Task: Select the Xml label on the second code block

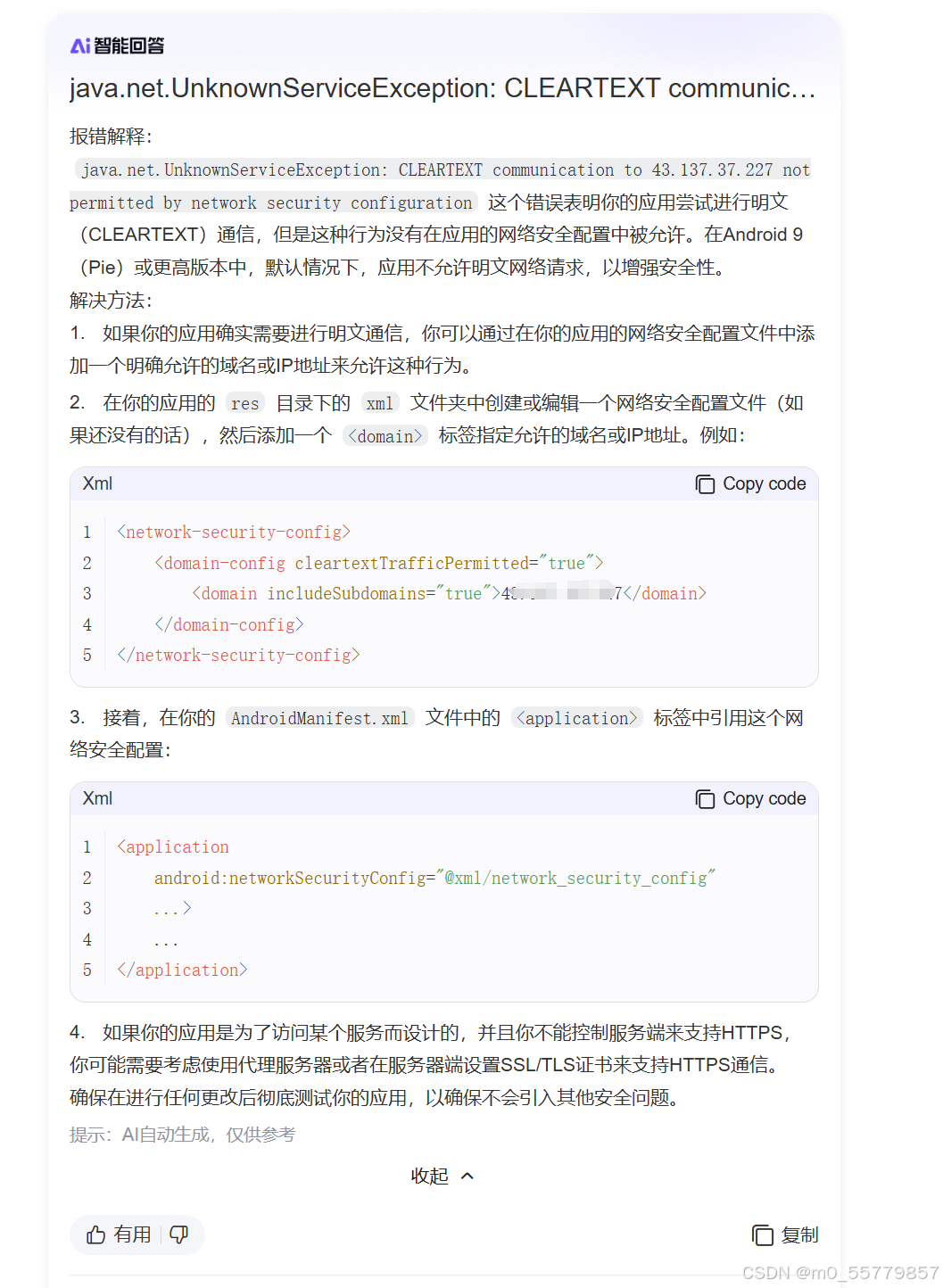Action: [96, 798]
